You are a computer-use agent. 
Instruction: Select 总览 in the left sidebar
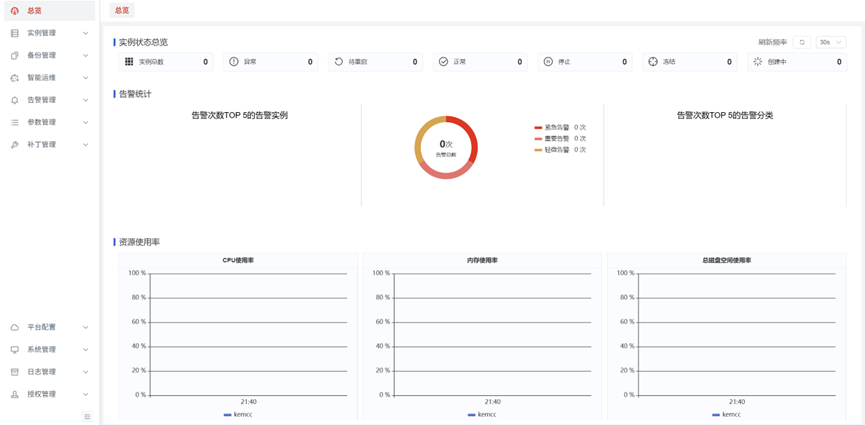click(35, 11)
